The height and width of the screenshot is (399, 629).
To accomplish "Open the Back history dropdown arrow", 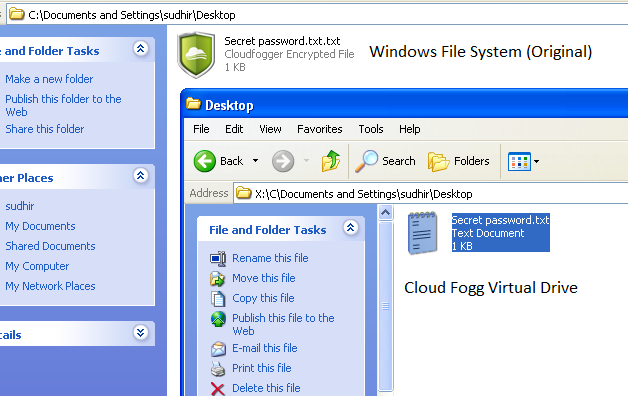I will tap(256, 161).
